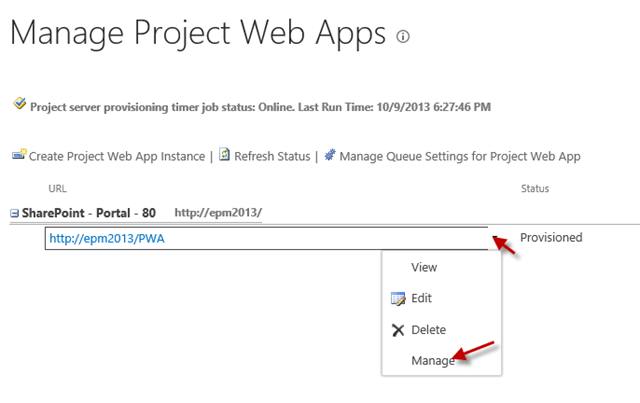Click the info icon beside the page title
The image size is (640, 403).
tap(402, 36)
